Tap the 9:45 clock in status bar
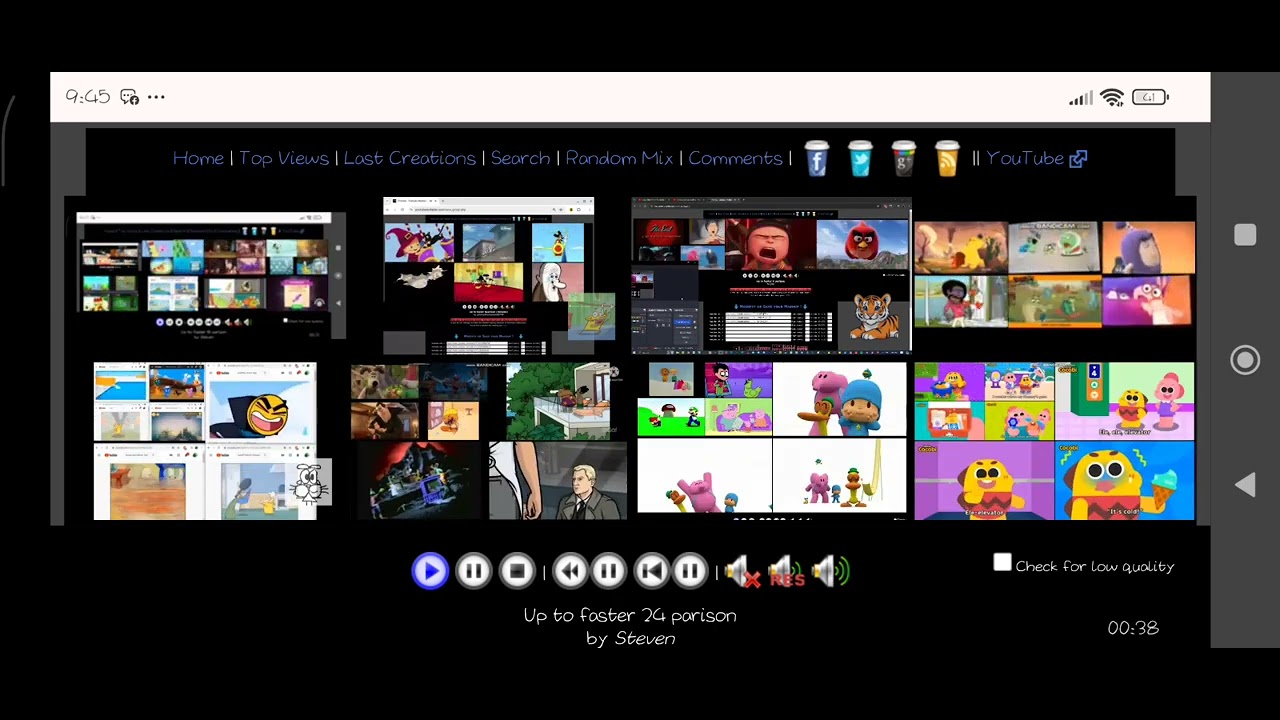 [x=87, y=97]
